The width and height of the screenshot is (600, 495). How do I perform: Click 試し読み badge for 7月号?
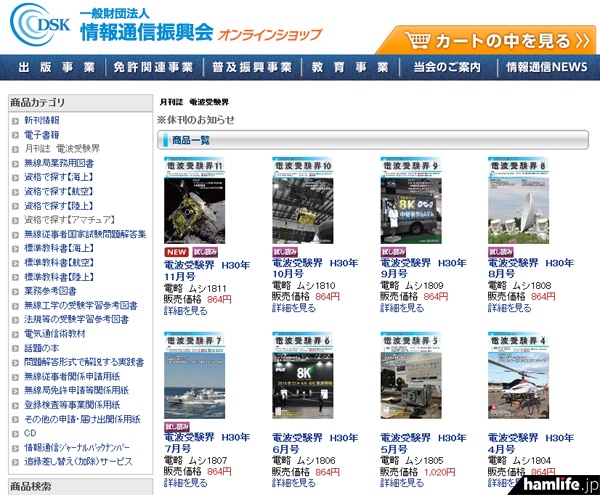(x=178, y=426)
